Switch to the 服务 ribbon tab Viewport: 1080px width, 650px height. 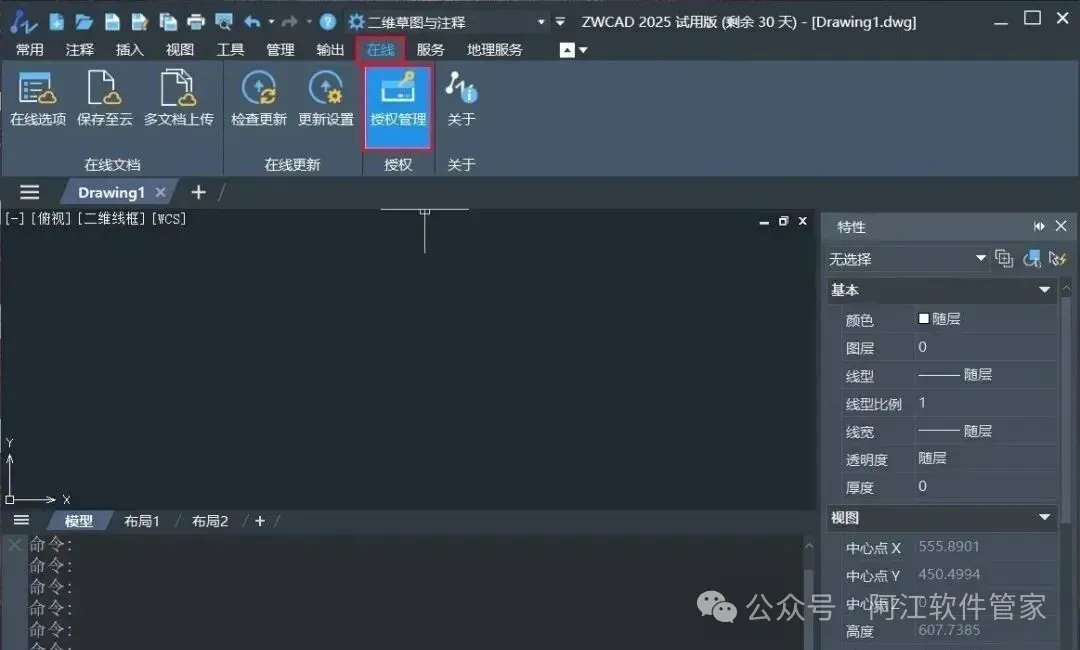point(430,50)
